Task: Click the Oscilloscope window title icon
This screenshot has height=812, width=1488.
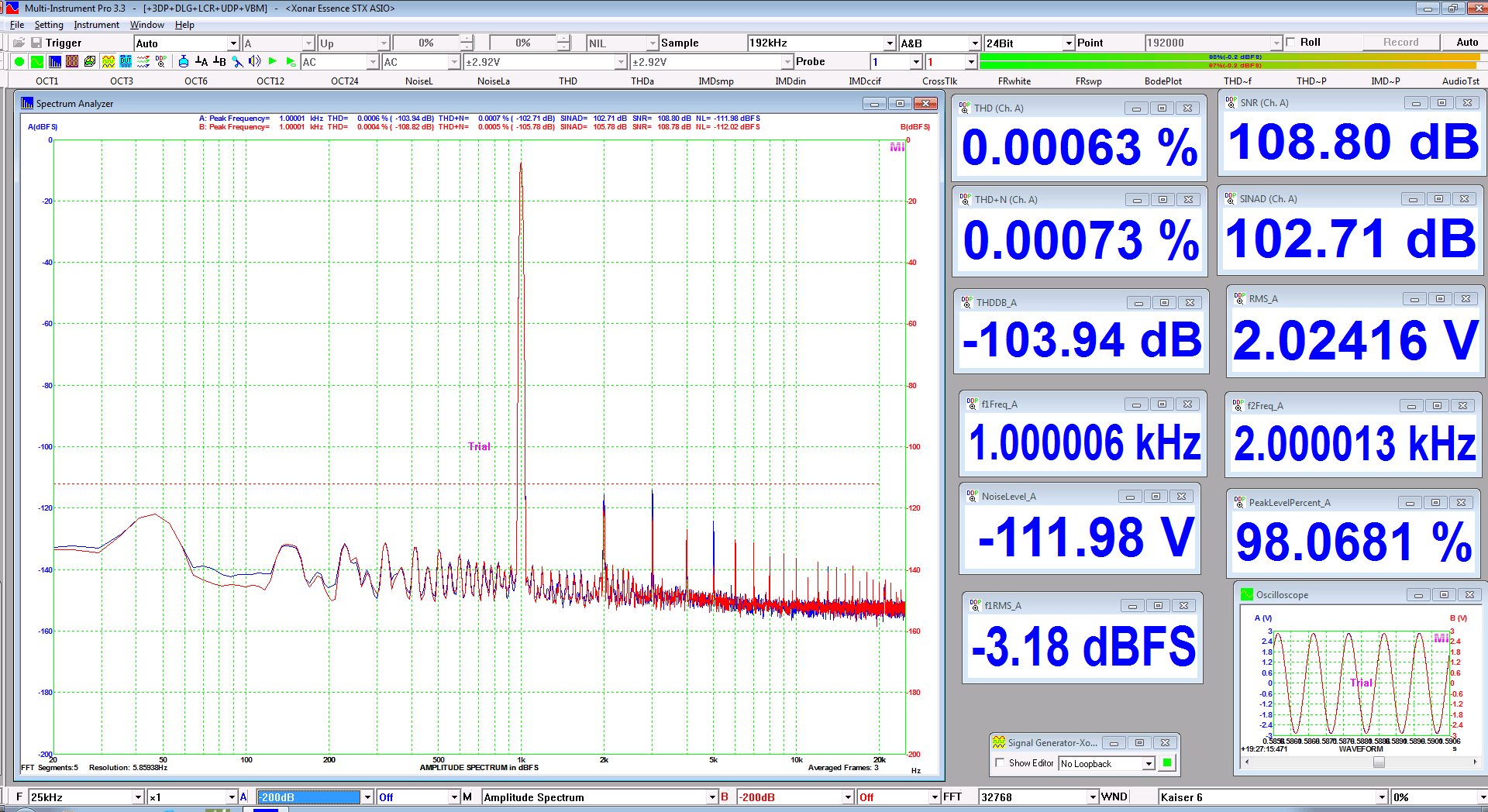Action: [1247, 594]
